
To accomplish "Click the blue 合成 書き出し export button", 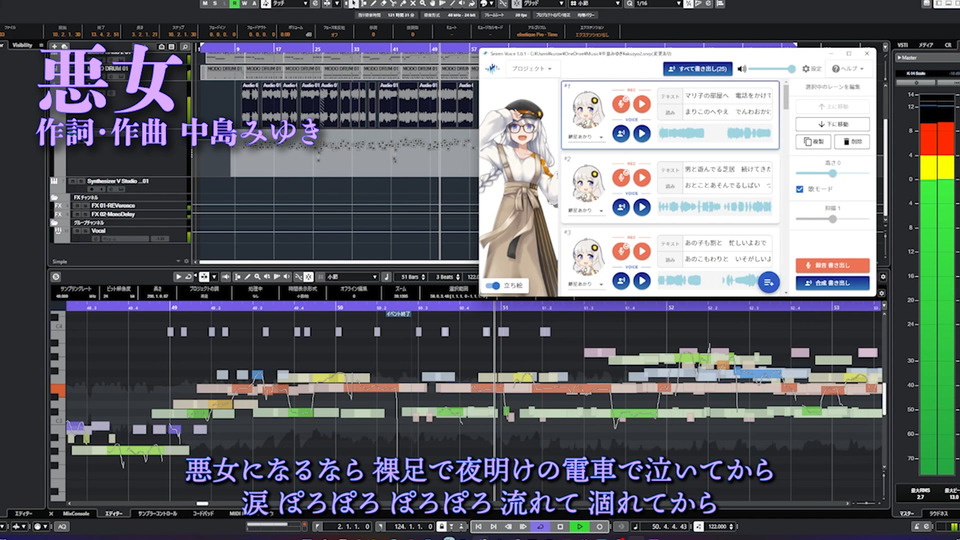I will [832, 283].
